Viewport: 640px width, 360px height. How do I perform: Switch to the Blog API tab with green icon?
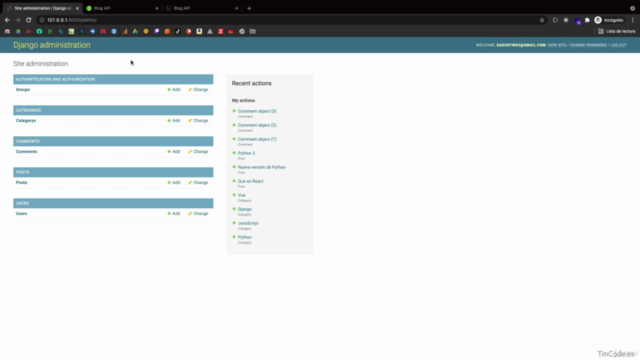tap(122, 8)
